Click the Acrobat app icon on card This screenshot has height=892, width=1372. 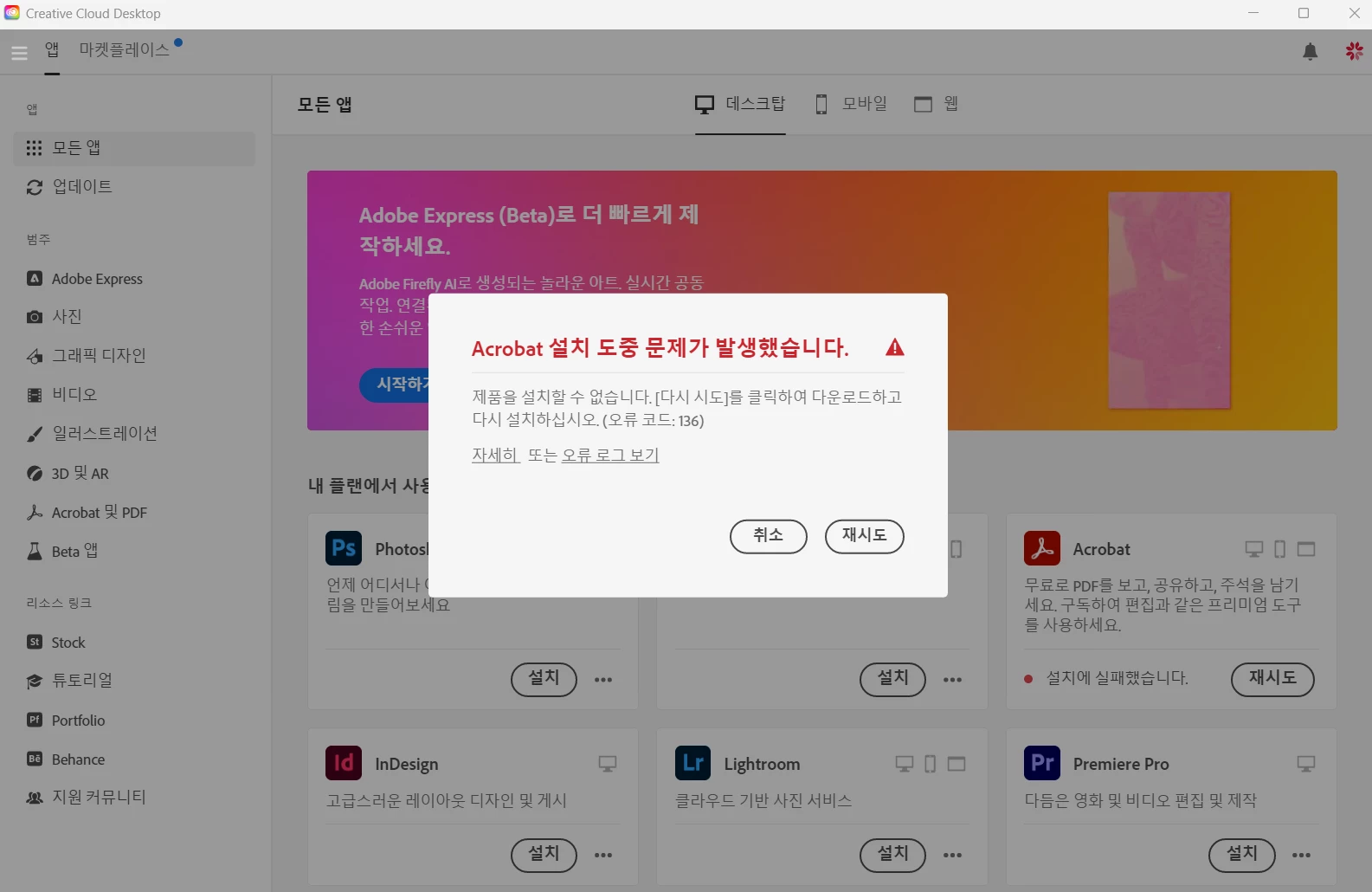pyautogui.click(x=1042, y=548)
